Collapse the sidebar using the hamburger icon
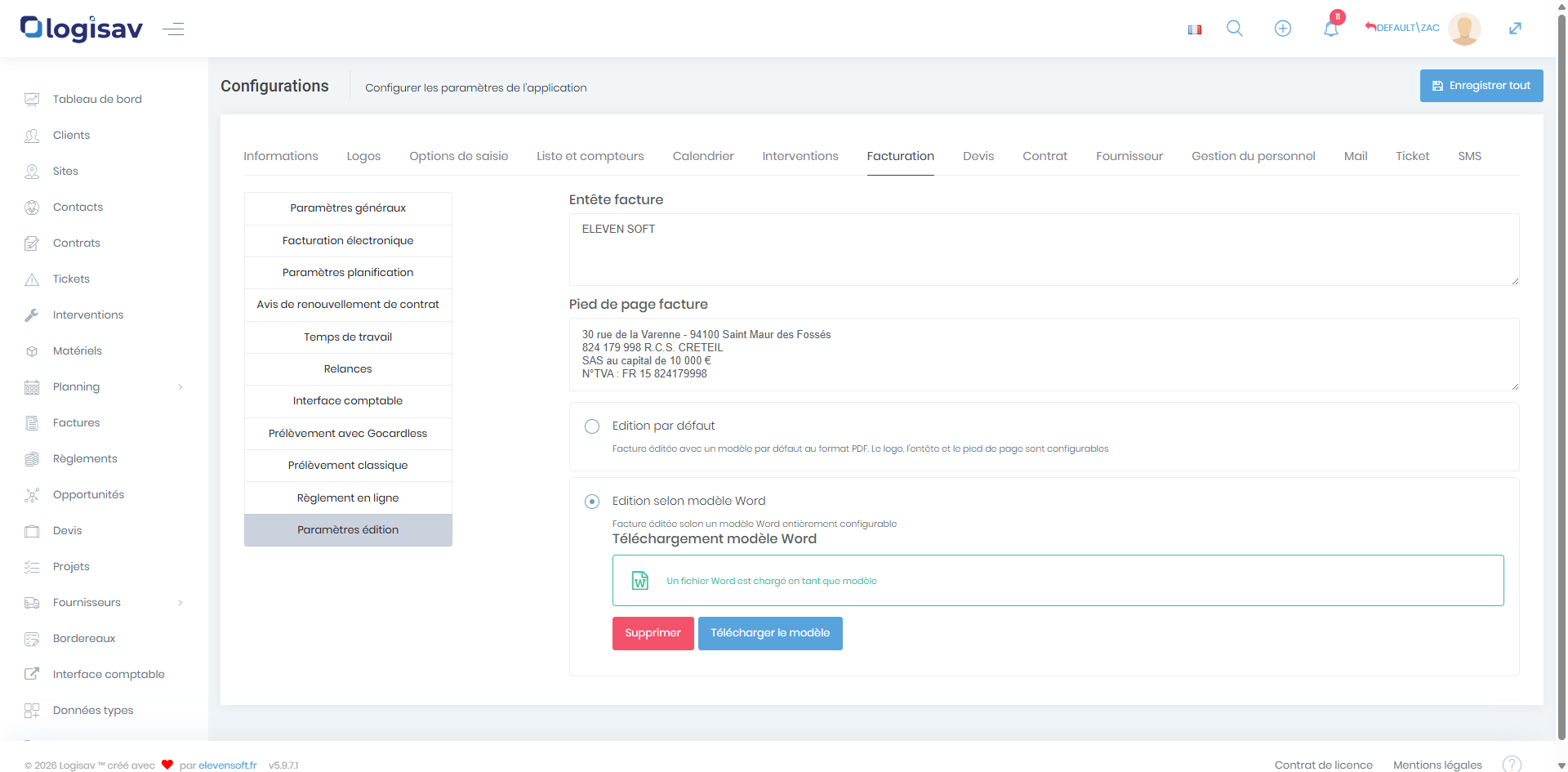The width and height of the screenshot is (1568, 772). coord(173,29)
